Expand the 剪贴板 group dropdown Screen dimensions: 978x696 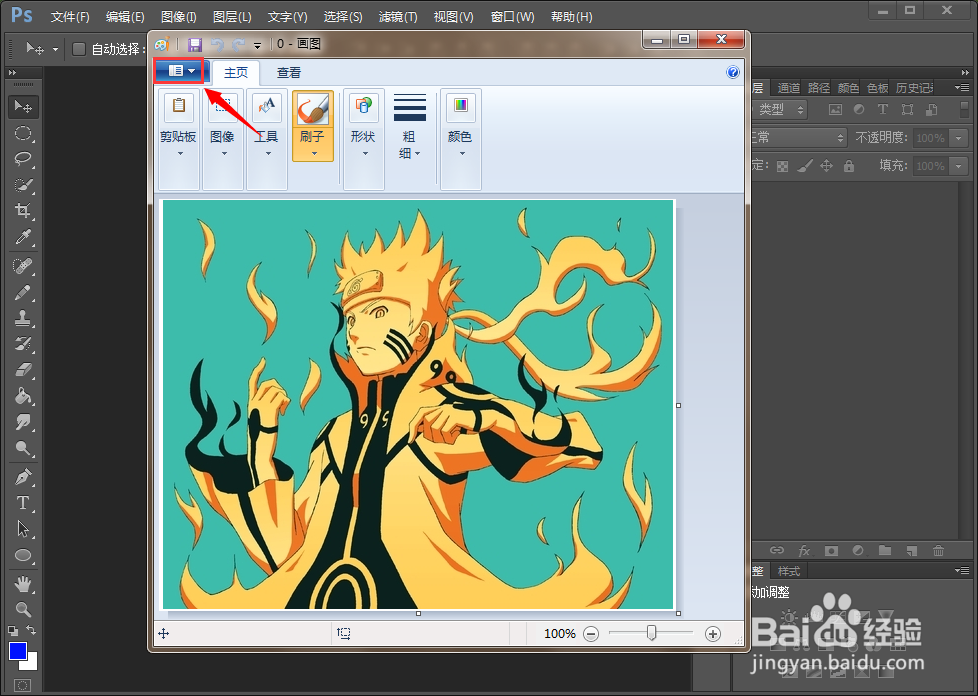180,153
